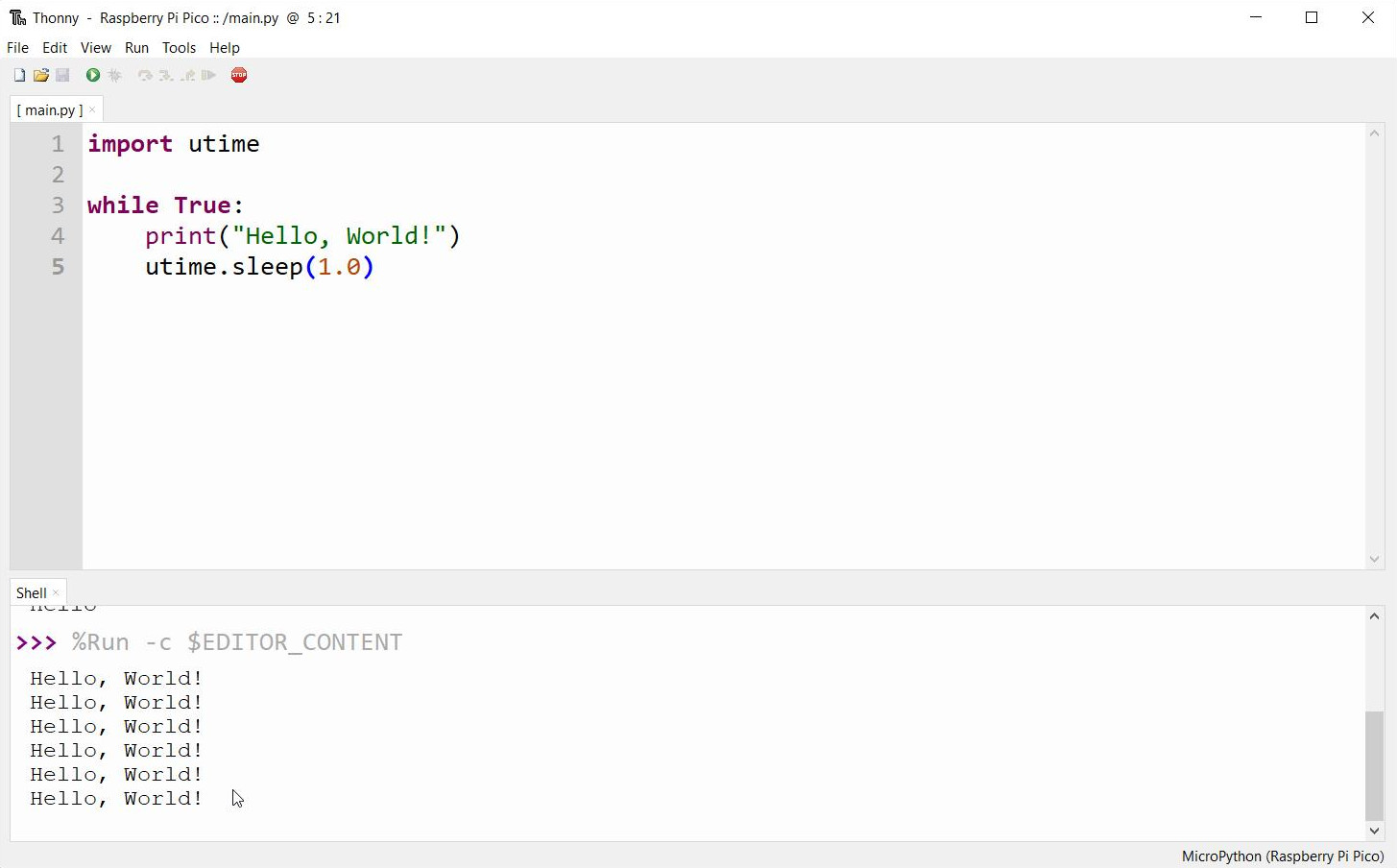Click MicroPython (Raspberry Pi Pico) interpreter selector
This screenshot has width=1397, height=868.
tap(1282, 856)
